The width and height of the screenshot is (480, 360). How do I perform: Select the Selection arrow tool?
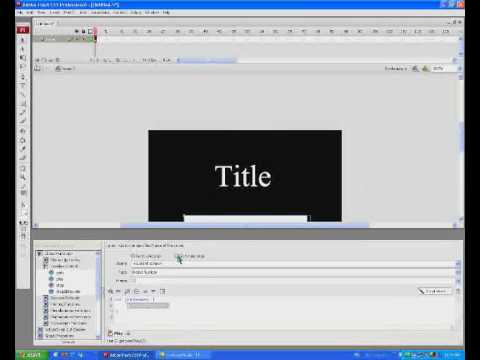[23, 40]
